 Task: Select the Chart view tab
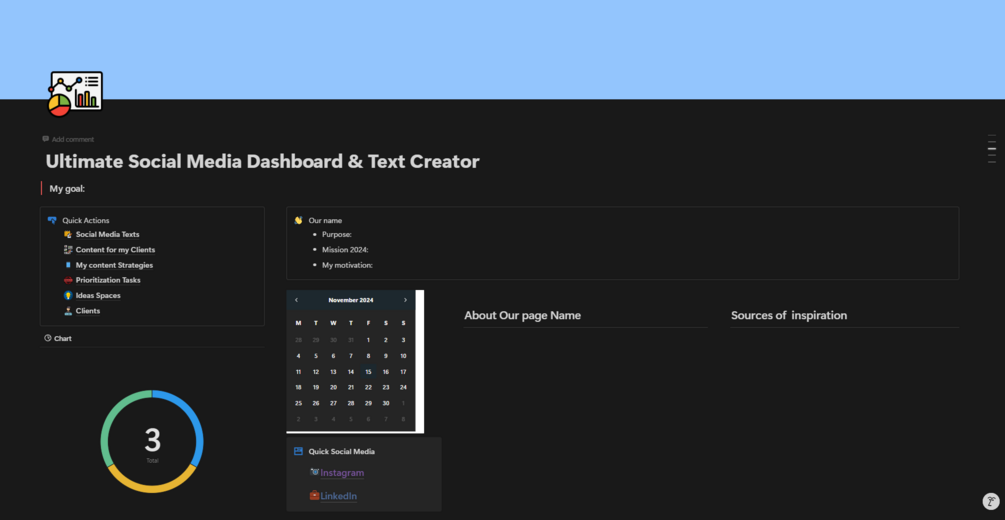[58, 338]
